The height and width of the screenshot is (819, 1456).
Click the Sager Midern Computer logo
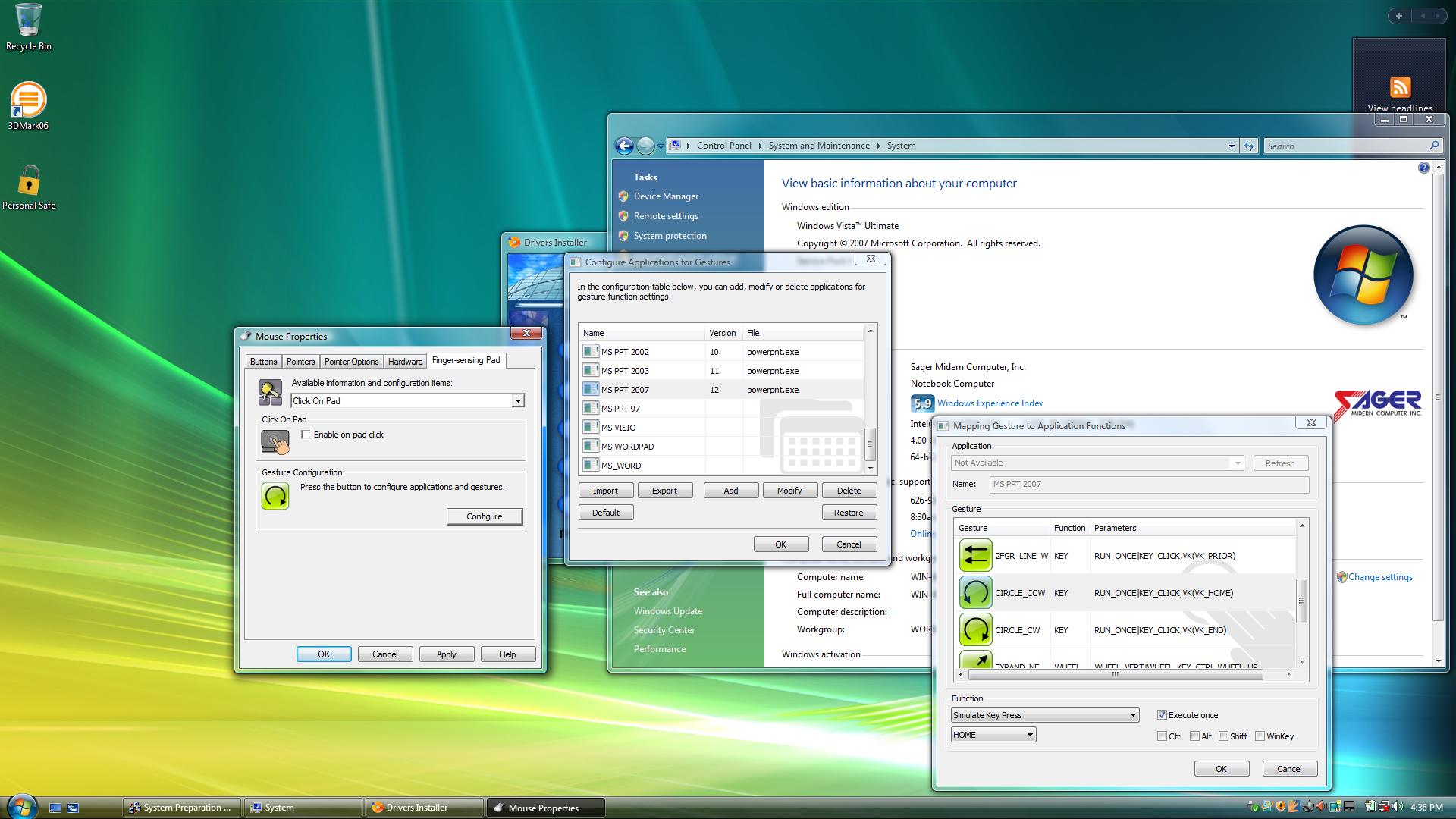[x=1377, y=404]
